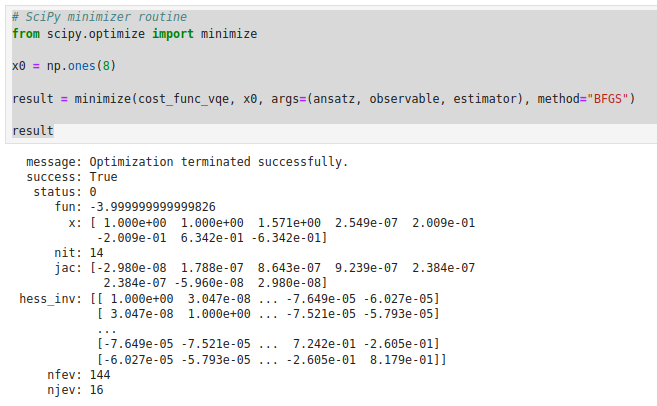Click the "njev: 16" output line
Viewport: 657px width, 406px height.
click(x=75, y=390)
